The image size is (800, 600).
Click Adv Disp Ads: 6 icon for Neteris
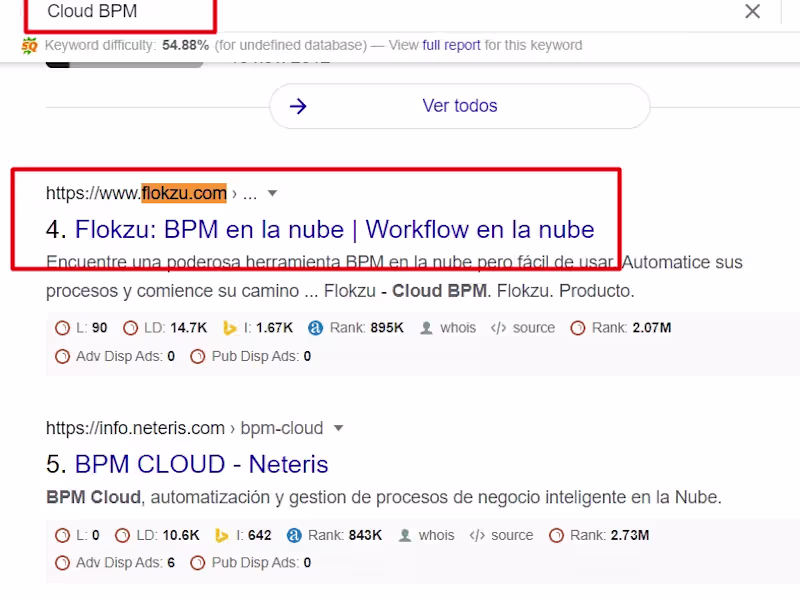pyautogui.click(x=62, y=563)
